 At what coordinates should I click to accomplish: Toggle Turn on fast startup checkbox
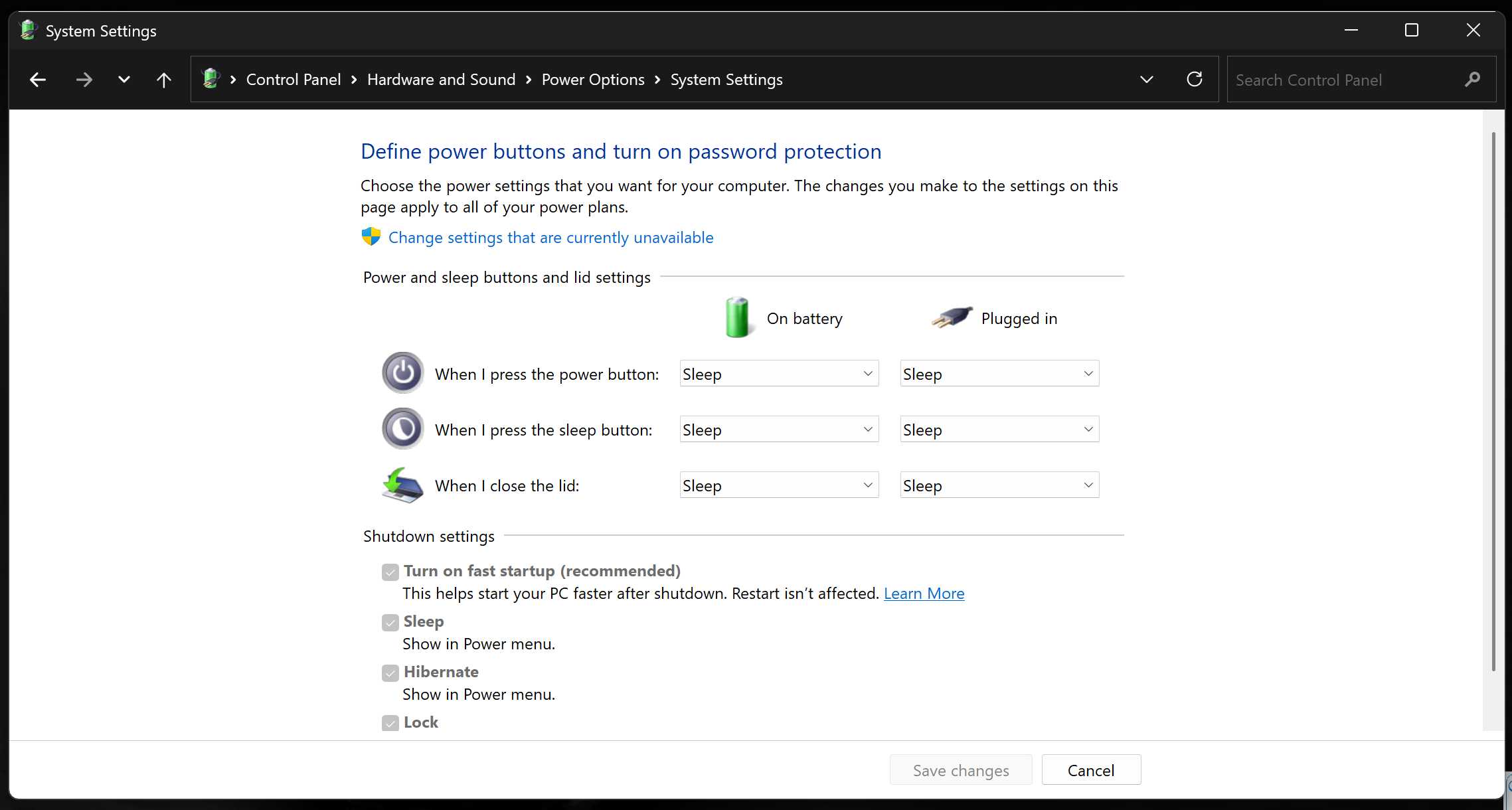tap(390, 572)
